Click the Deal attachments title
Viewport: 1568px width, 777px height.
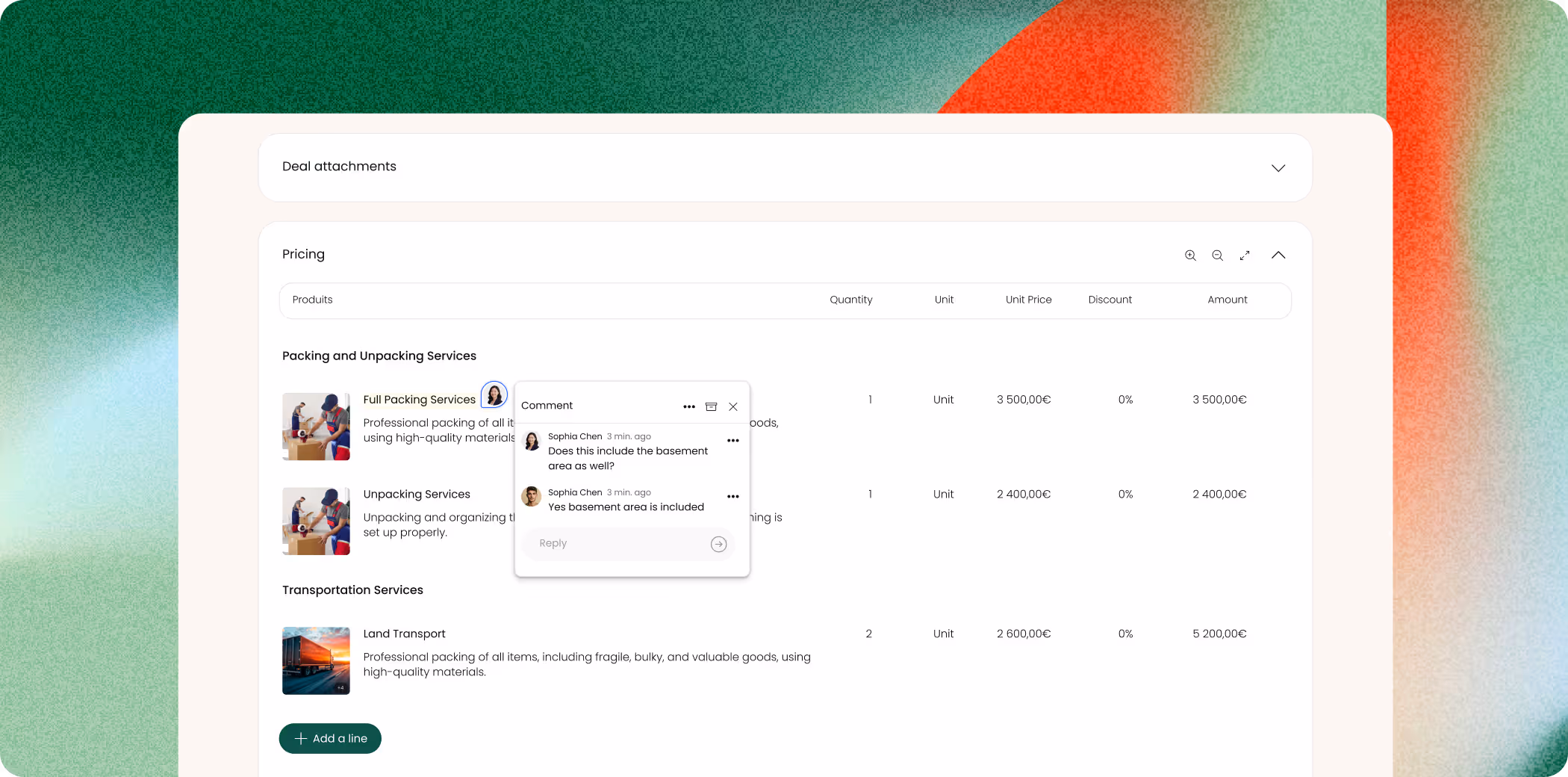339,167
